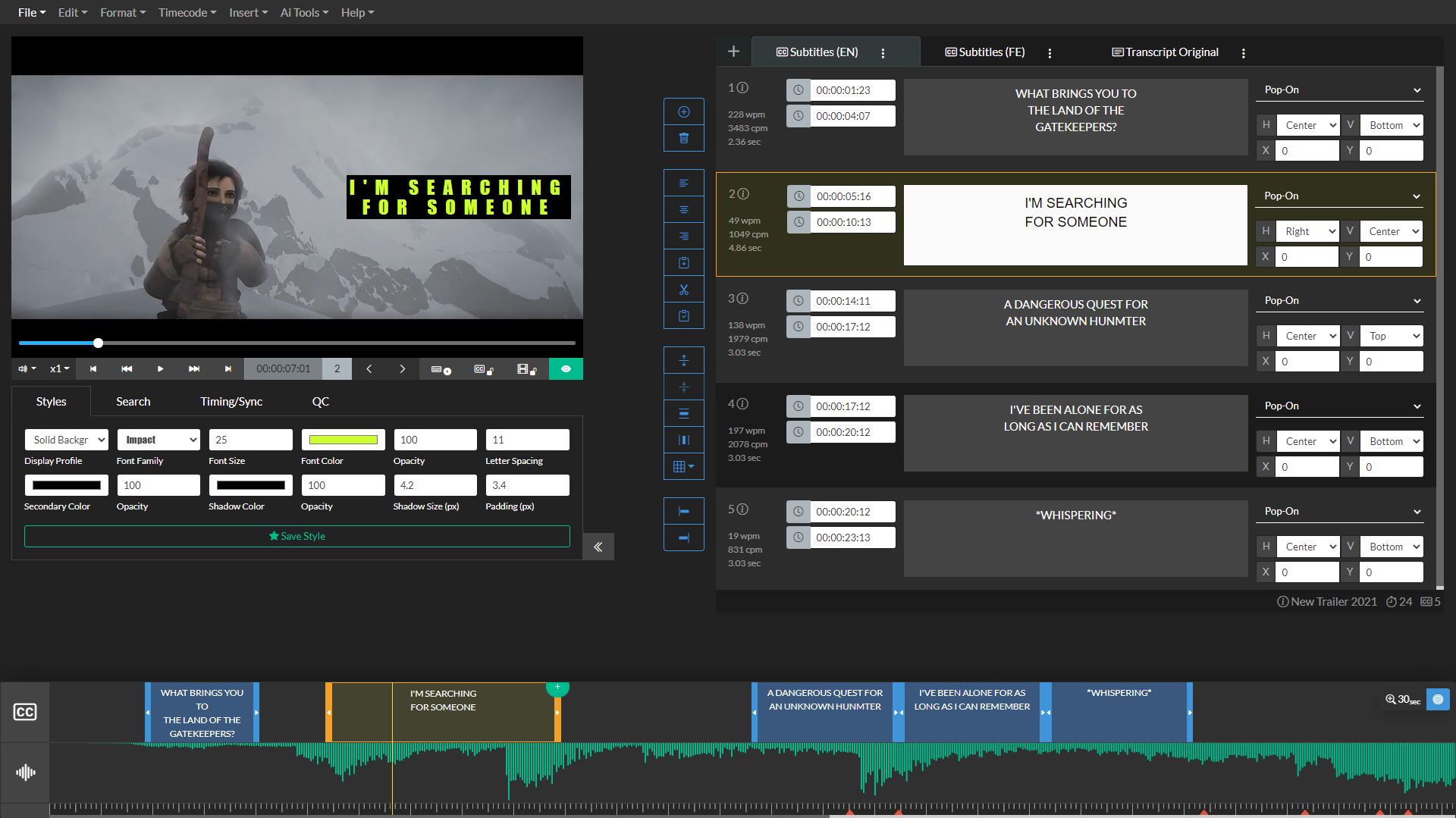Switch to the Subtitles (FE) tab
The width and height of the screenshot is (1456, 818).
coord(984,52)
